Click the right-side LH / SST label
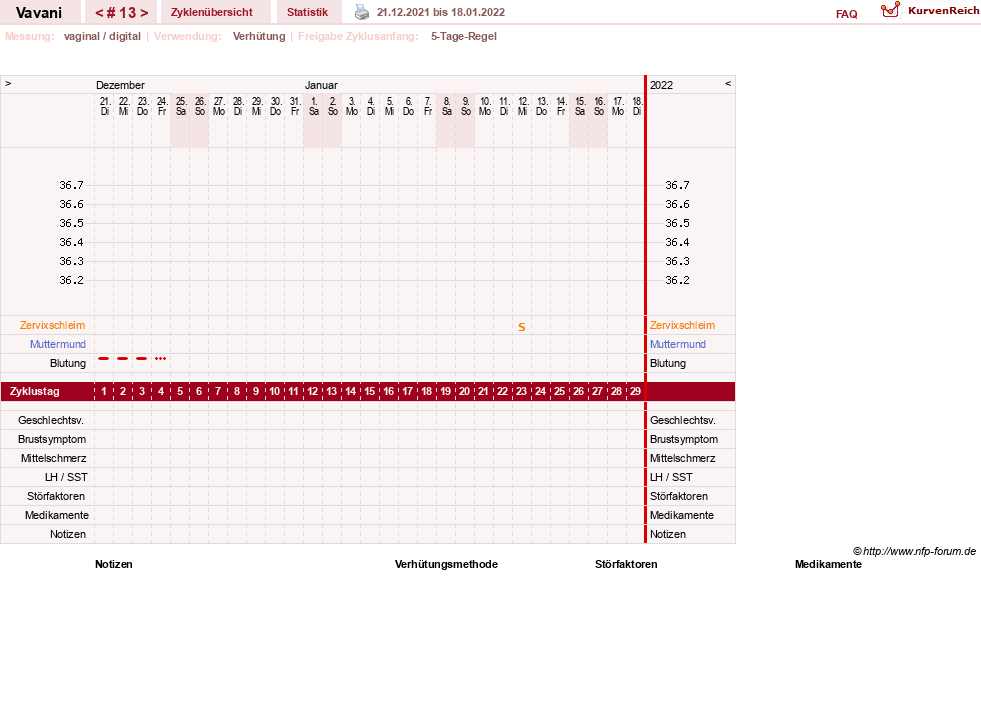Viewport: 981px width, 703px height. point(671,477)
